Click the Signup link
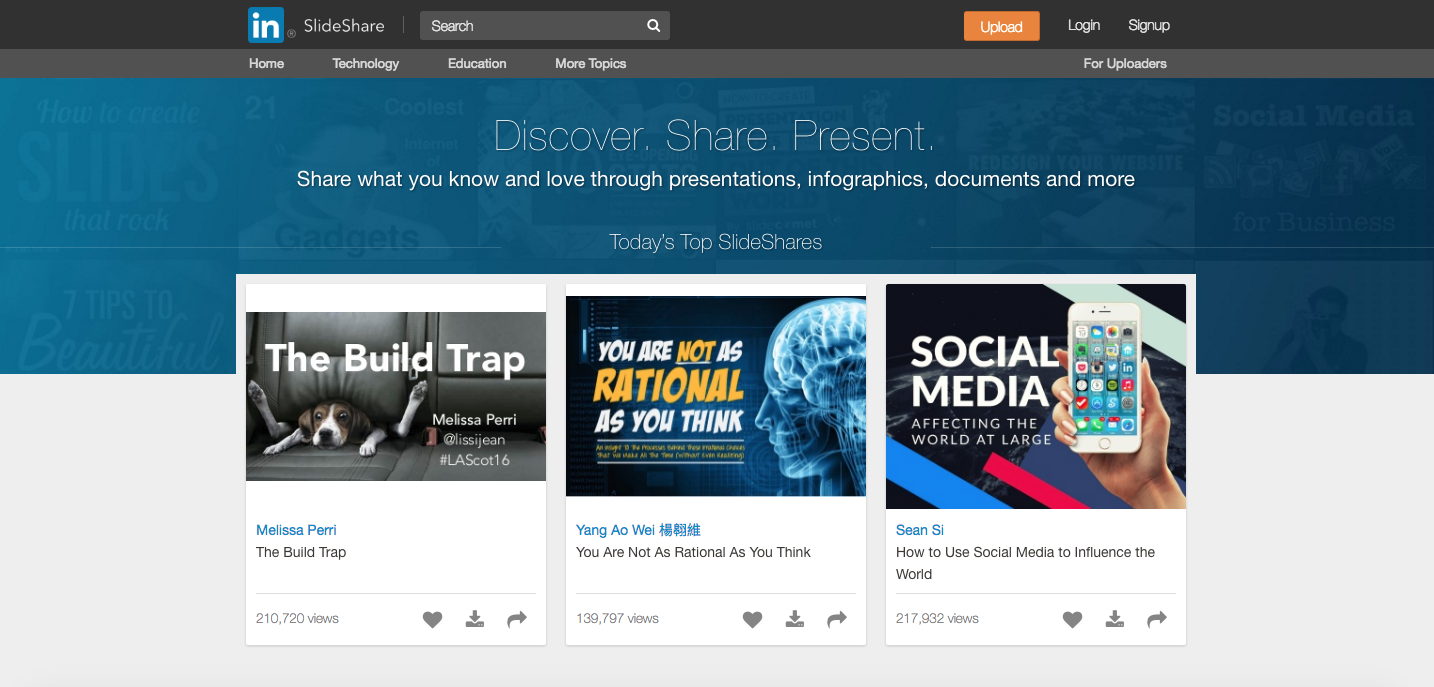 coord(1149,26)
